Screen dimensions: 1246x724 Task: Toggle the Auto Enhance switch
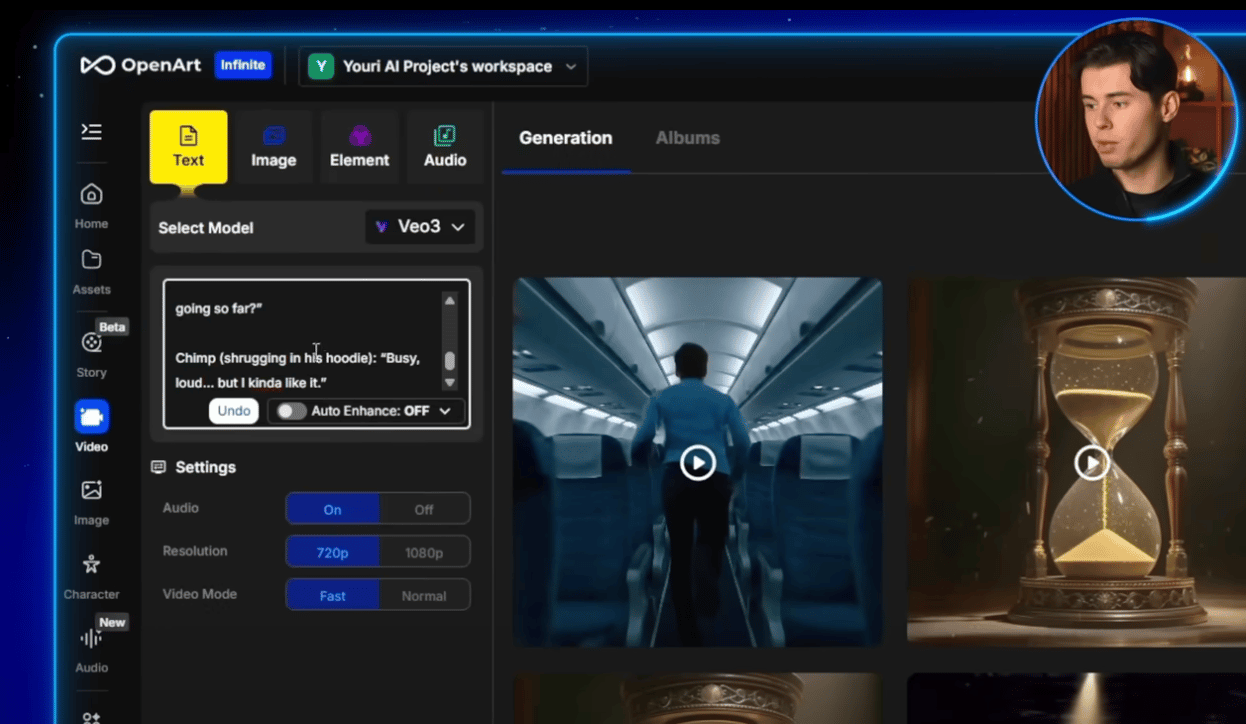(291, 411)
